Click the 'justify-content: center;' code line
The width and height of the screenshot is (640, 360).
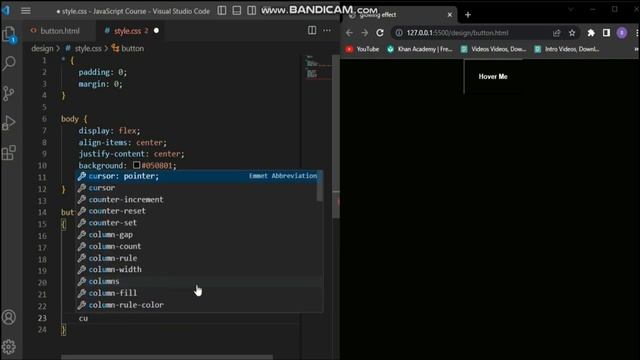[x=131, y=154]
